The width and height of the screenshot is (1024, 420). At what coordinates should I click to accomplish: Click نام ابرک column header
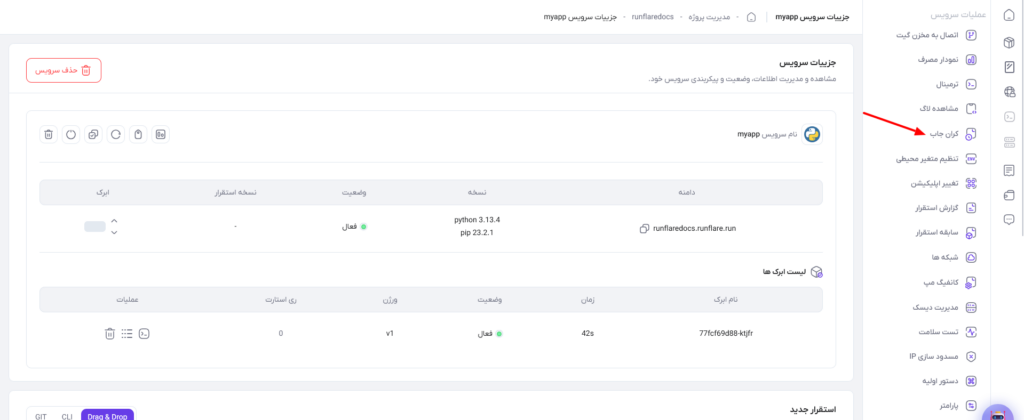click(x=724, y=300)
